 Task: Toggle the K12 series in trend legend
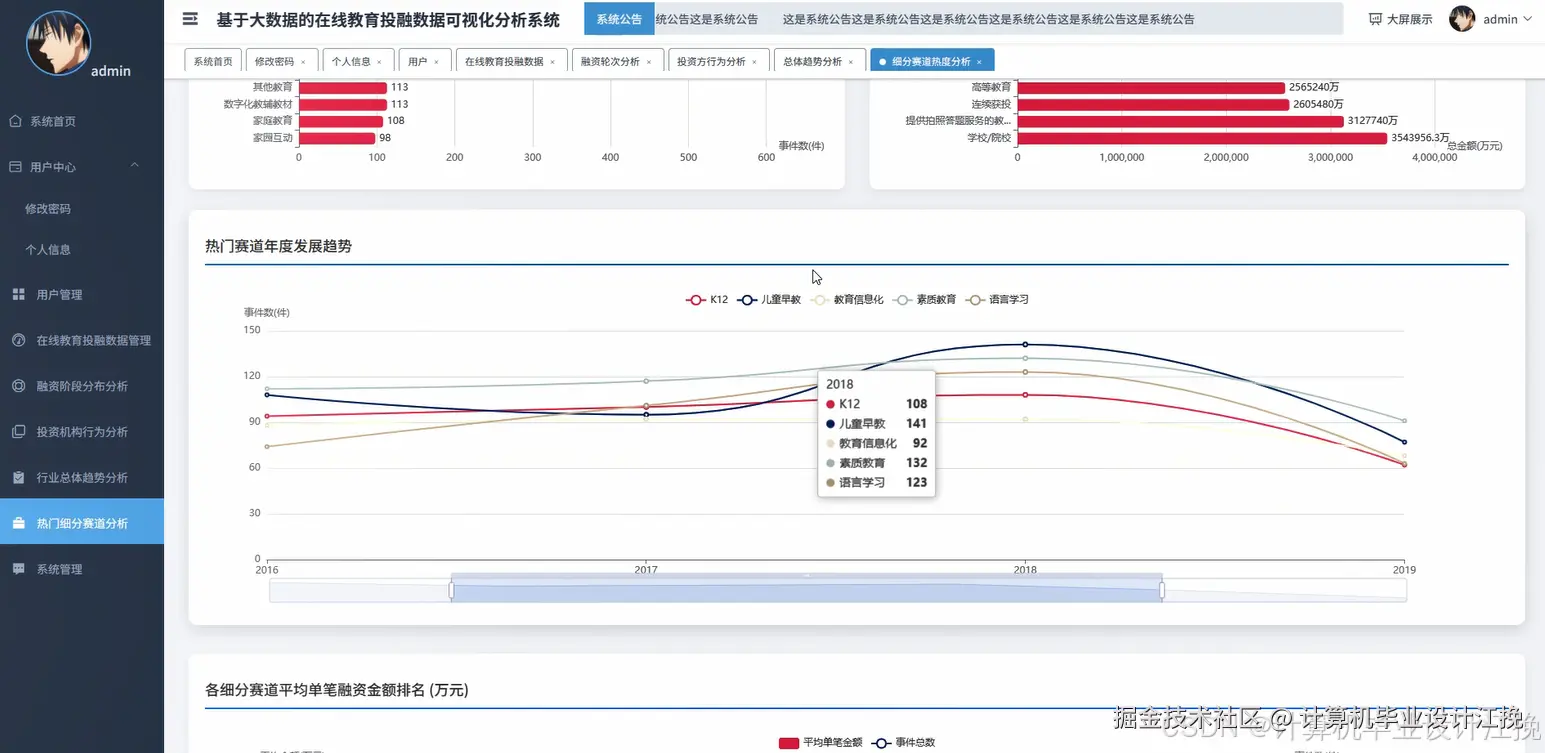(707, 299)
